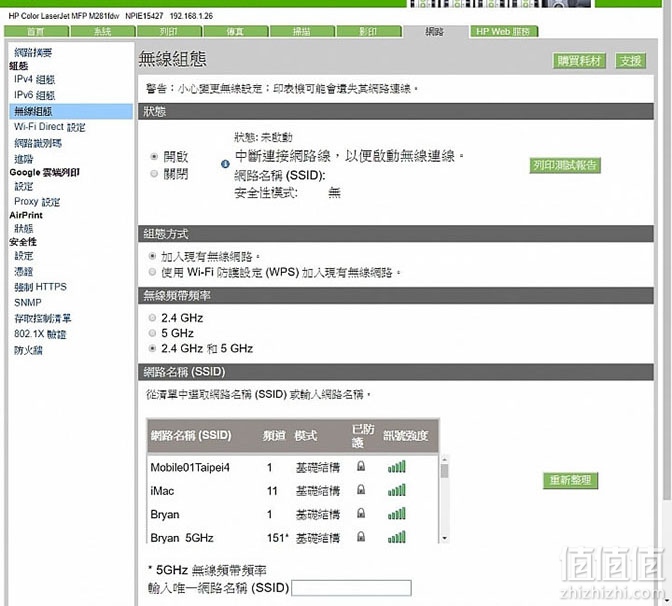Viewport: 672px width, 606px height.
Task: Click the 模式 column header
Action: (306, 435)
